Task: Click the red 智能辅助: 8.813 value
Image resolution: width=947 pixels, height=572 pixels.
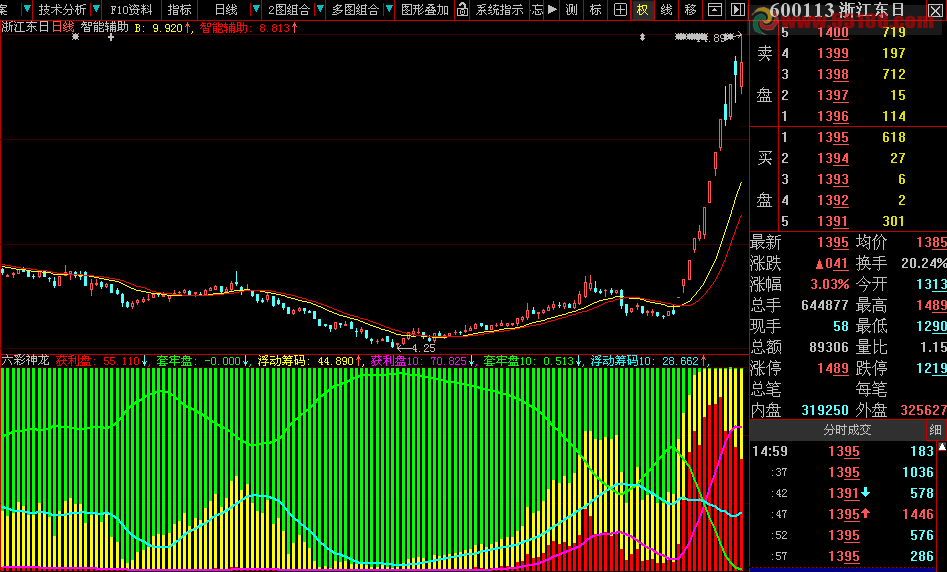Action: (248, 27)
